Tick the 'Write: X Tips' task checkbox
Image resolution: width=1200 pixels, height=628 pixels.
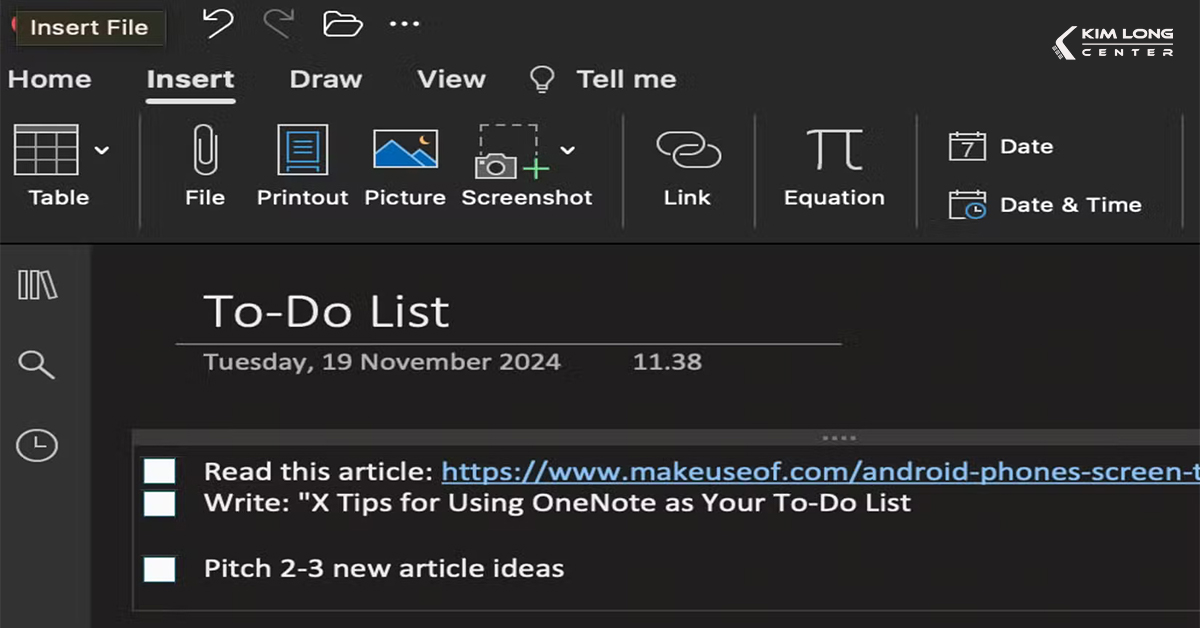[159, 503]
